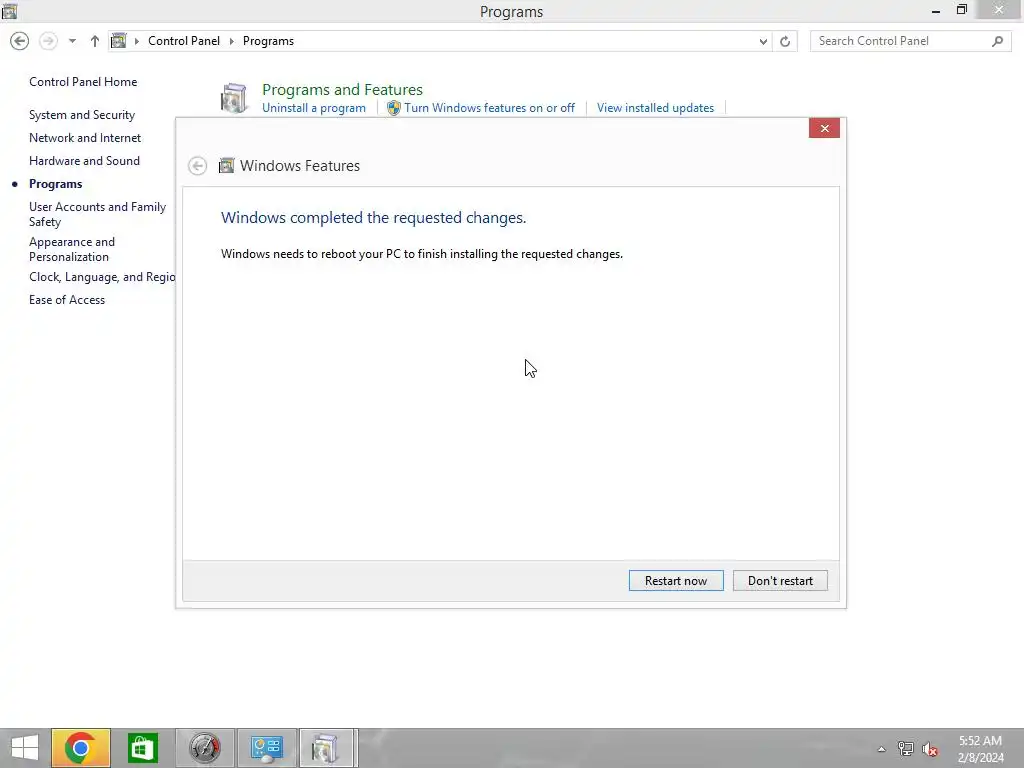Launch Google Chrome from the taskbar

coord(80,748)
